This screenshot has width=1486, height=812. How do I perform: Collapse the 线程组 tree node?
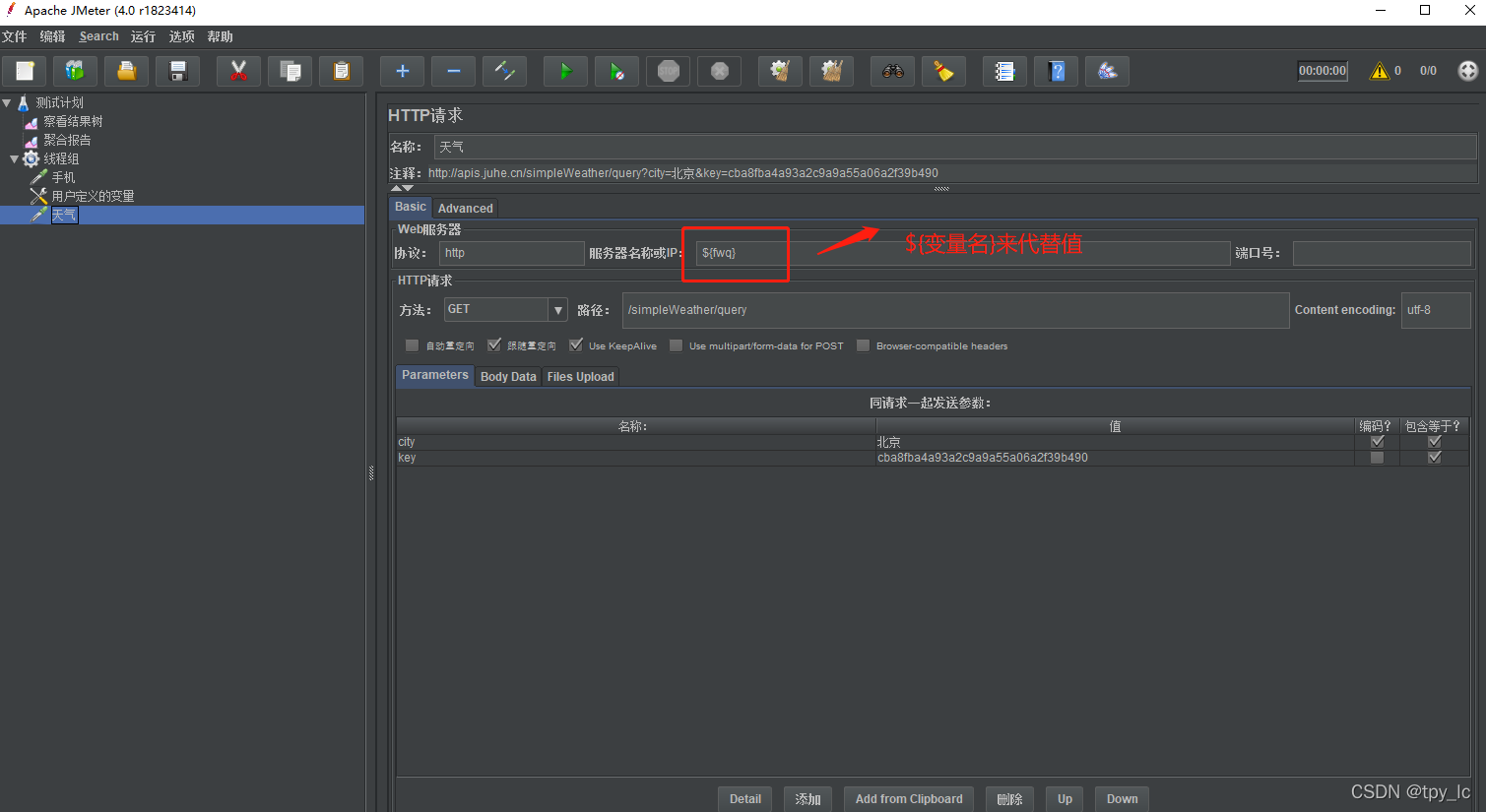click(x=14, y=158)
